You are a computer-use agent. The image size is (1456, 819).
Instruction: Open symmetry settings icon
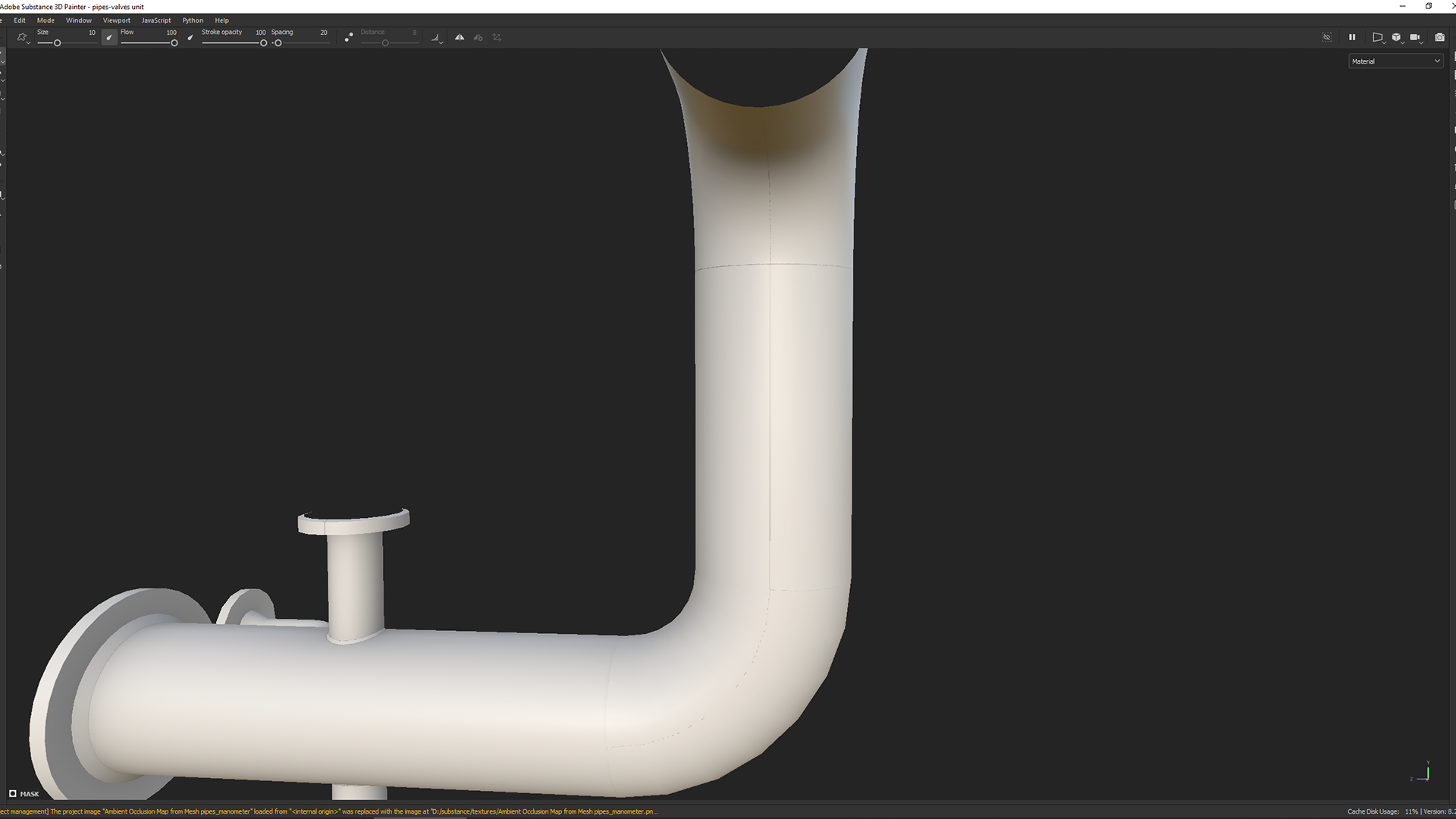pyautogui.click(x=479, y=37)
